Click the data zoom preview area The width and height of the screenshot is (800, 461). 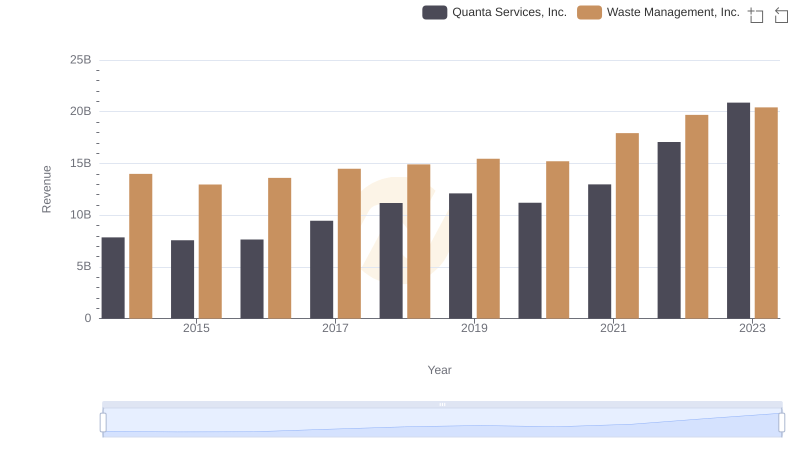(x=442, y=423)
